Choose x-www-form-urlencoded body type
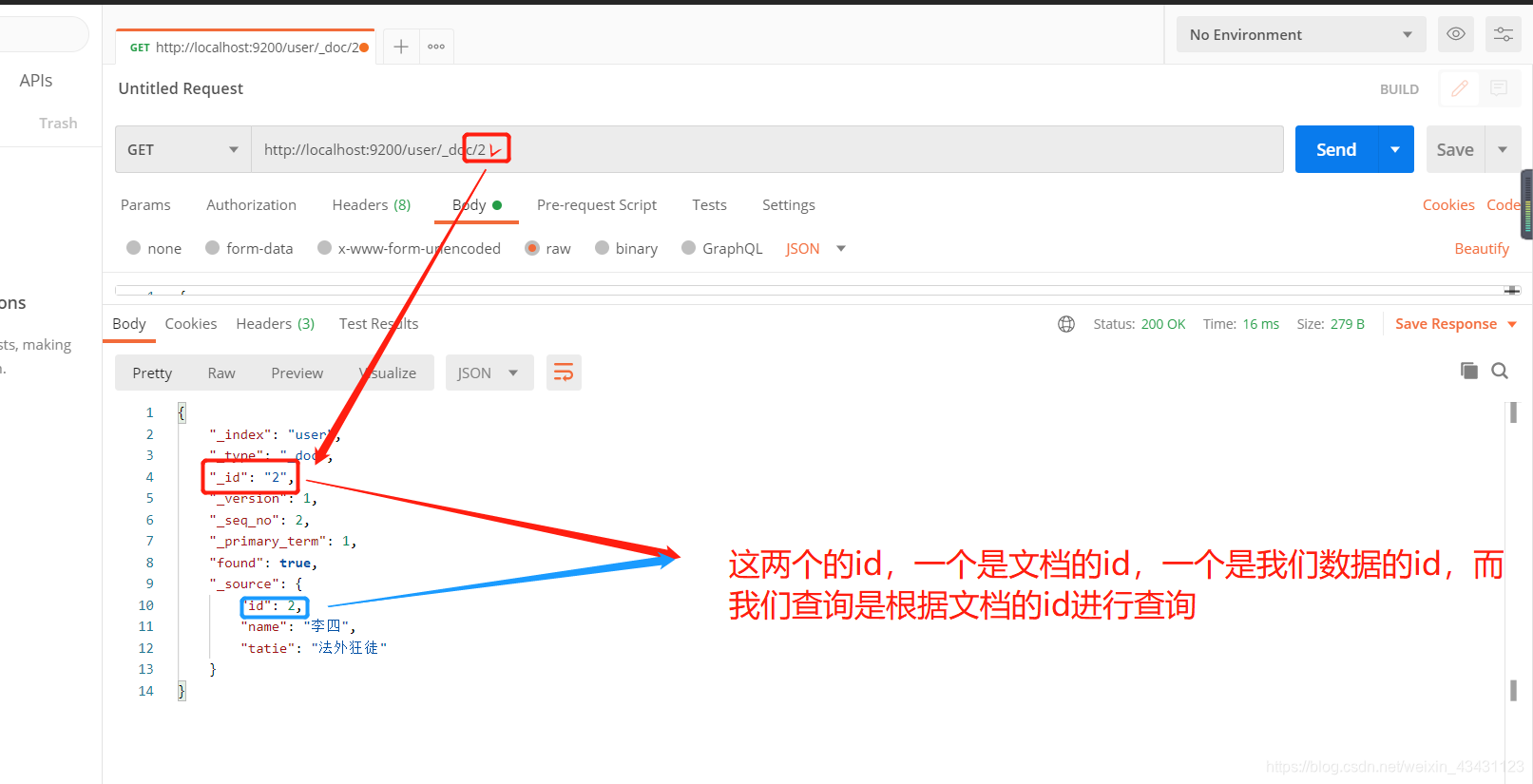Viewport: 1533px width, 784px height. click(325, 248)
